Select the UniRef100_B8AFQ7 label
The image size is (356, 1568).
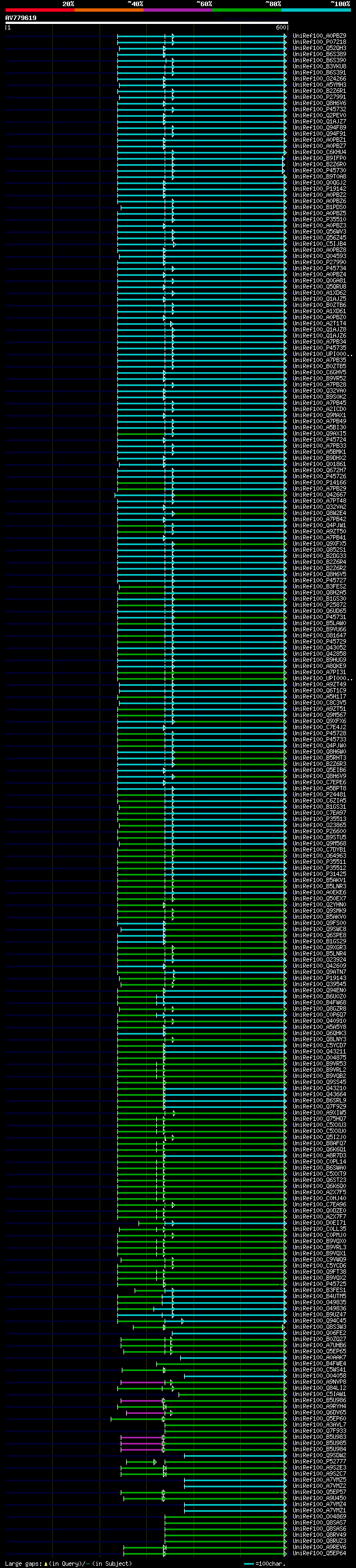click(319, 1143)
